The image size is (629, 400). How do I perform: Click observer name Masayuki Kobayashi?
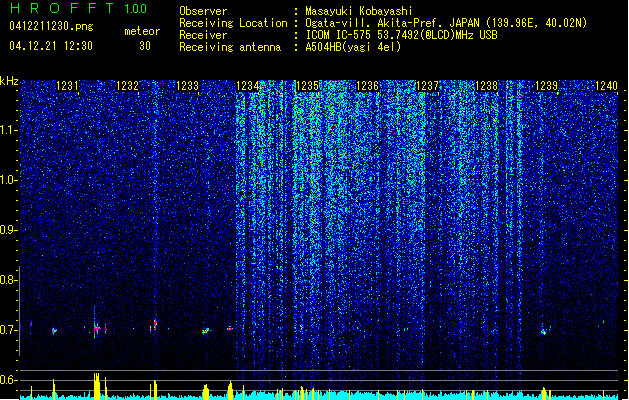[359, 11]
